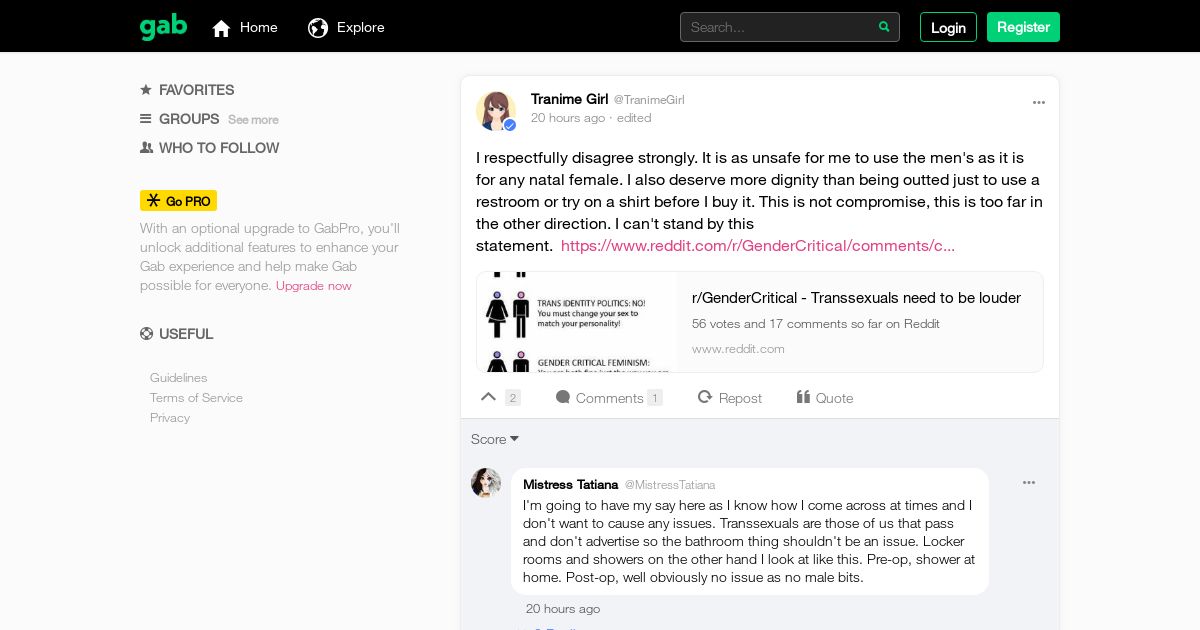Expand the Score sort dropdown

(x=495, y=439)
